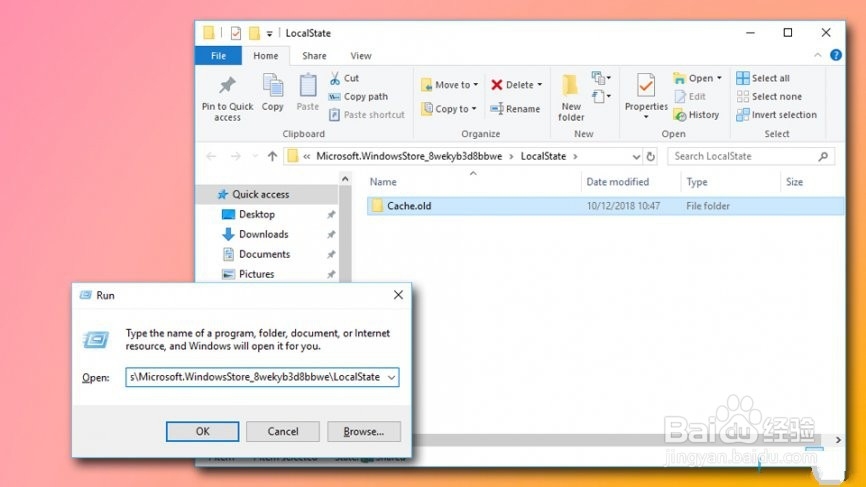Open Documents in navigation pane
This screenshot has width=866, height=487.
tap(265, 254)
